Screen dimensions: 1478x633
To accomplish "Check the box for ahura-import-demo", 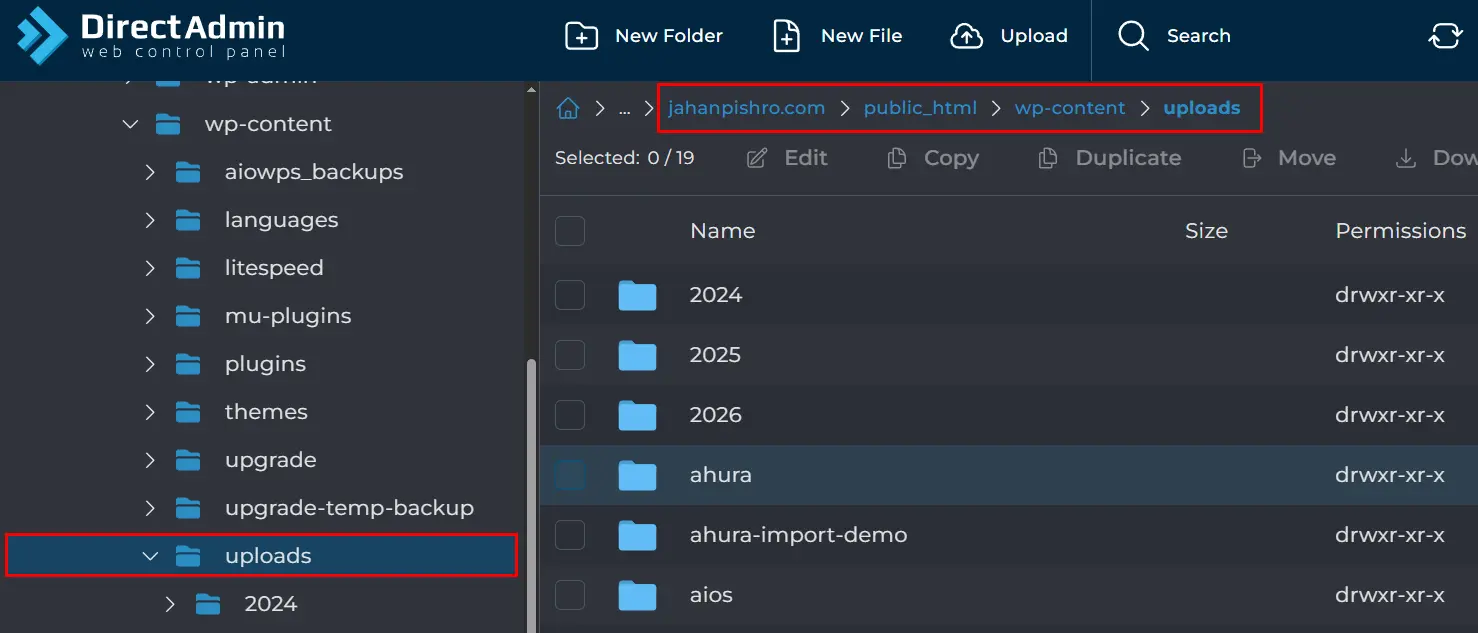I will tap(570, 535).
